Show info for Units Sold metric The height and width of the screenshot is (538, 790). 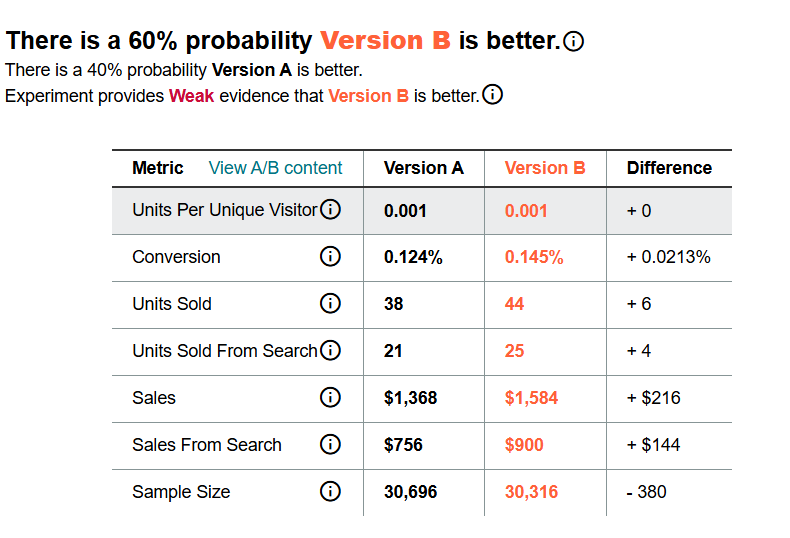331,303
